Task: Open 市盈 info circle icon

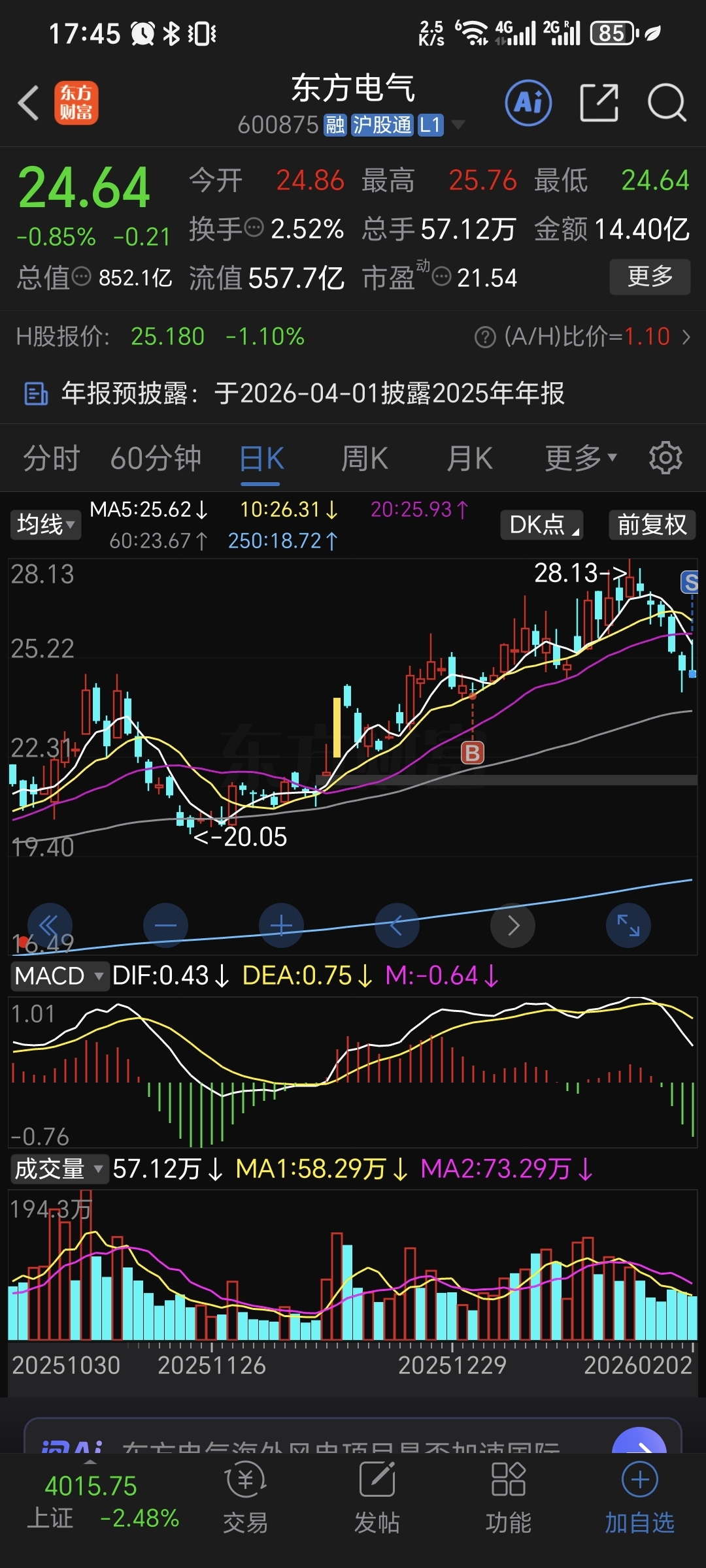Action: pyautogui.click(x=442, y=276)
